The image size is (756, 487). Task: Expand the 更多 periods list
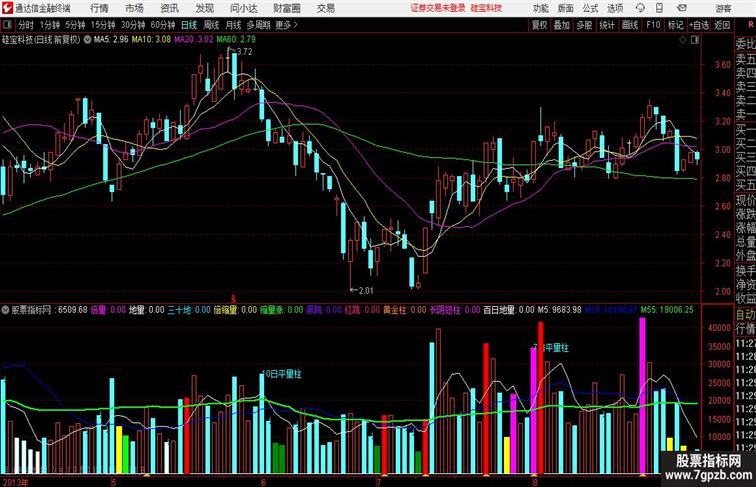click(x=286, y=25)
